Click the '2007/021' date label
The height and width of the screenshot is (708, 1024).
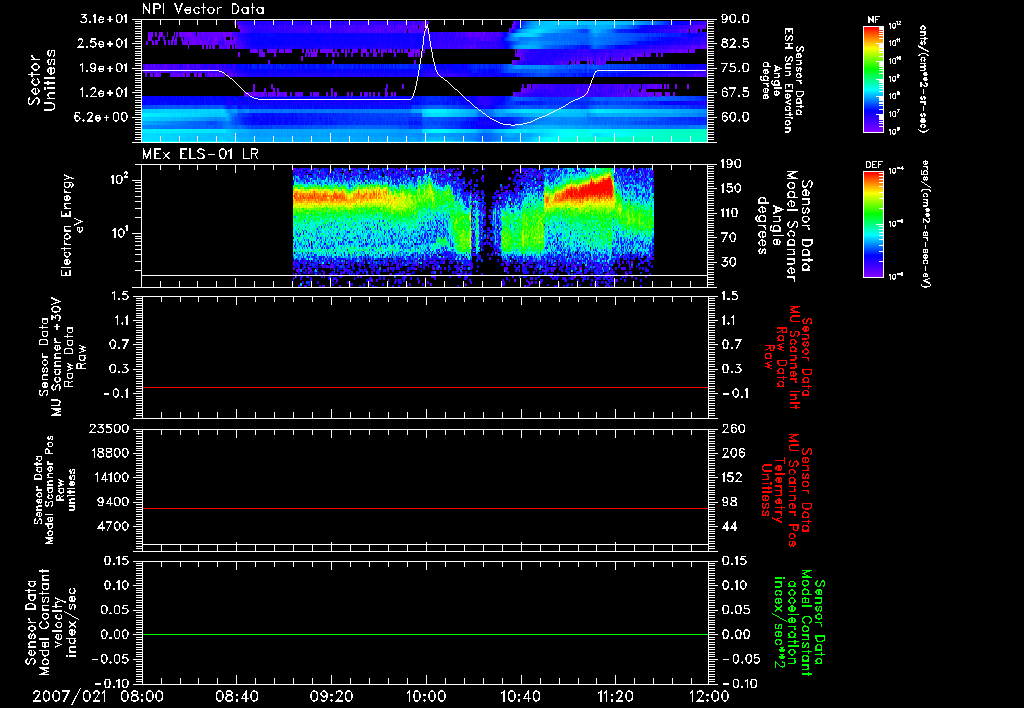click(x=69, y=696)
